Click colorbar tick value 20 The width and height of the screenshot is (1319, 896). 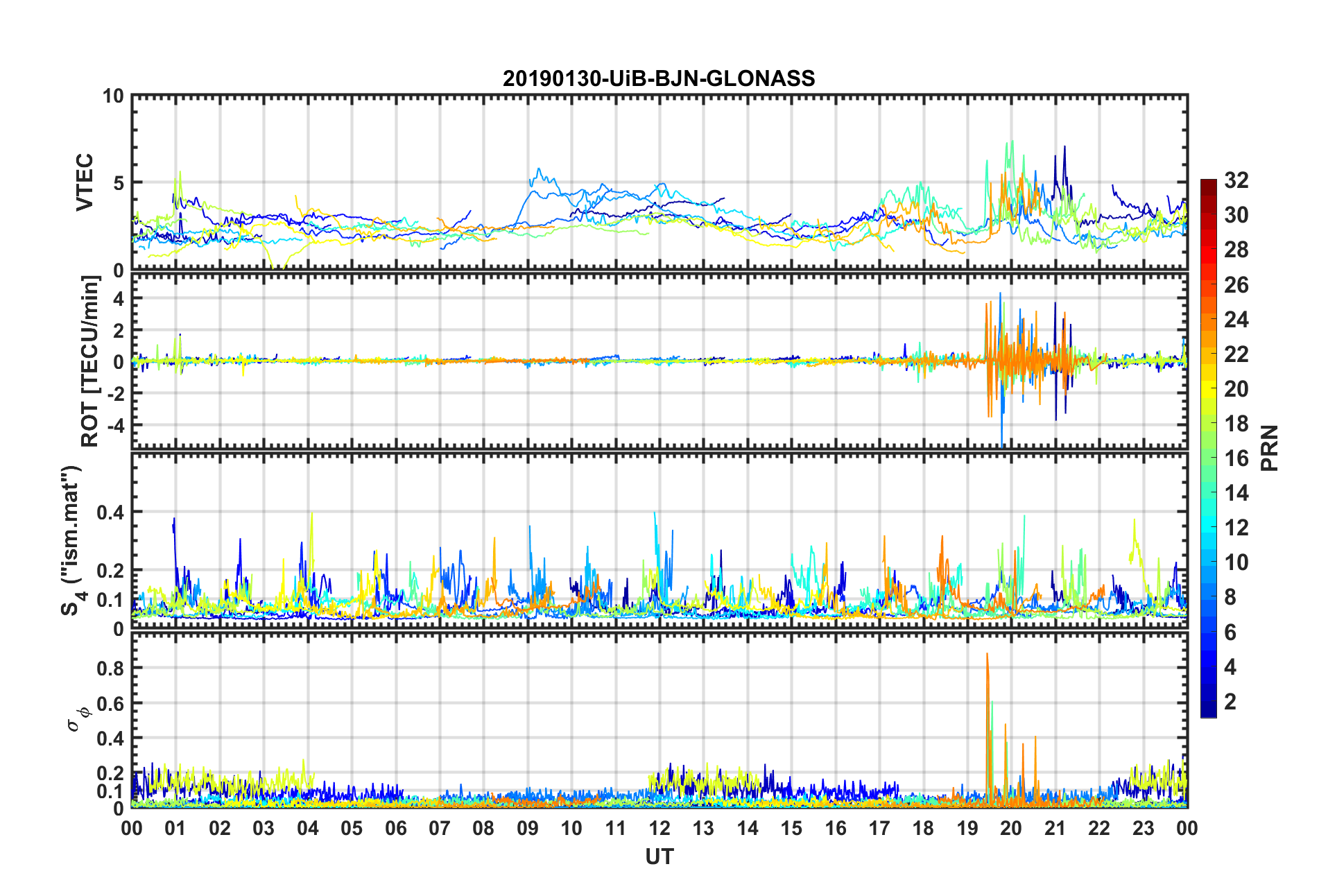pyautogui.click(x=1236, y=389)
